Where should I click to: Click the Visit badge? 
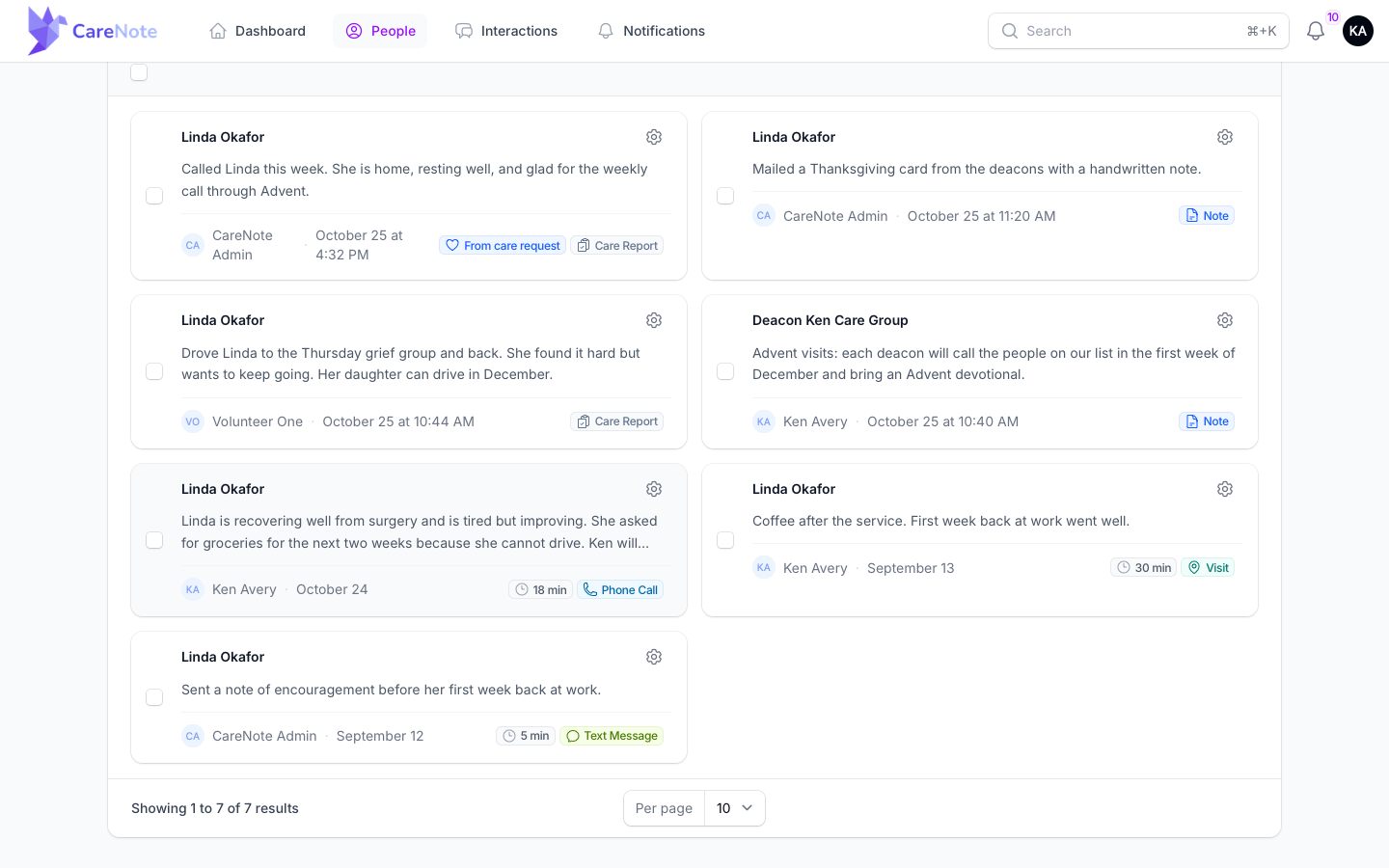click(x=1208, y=568)
